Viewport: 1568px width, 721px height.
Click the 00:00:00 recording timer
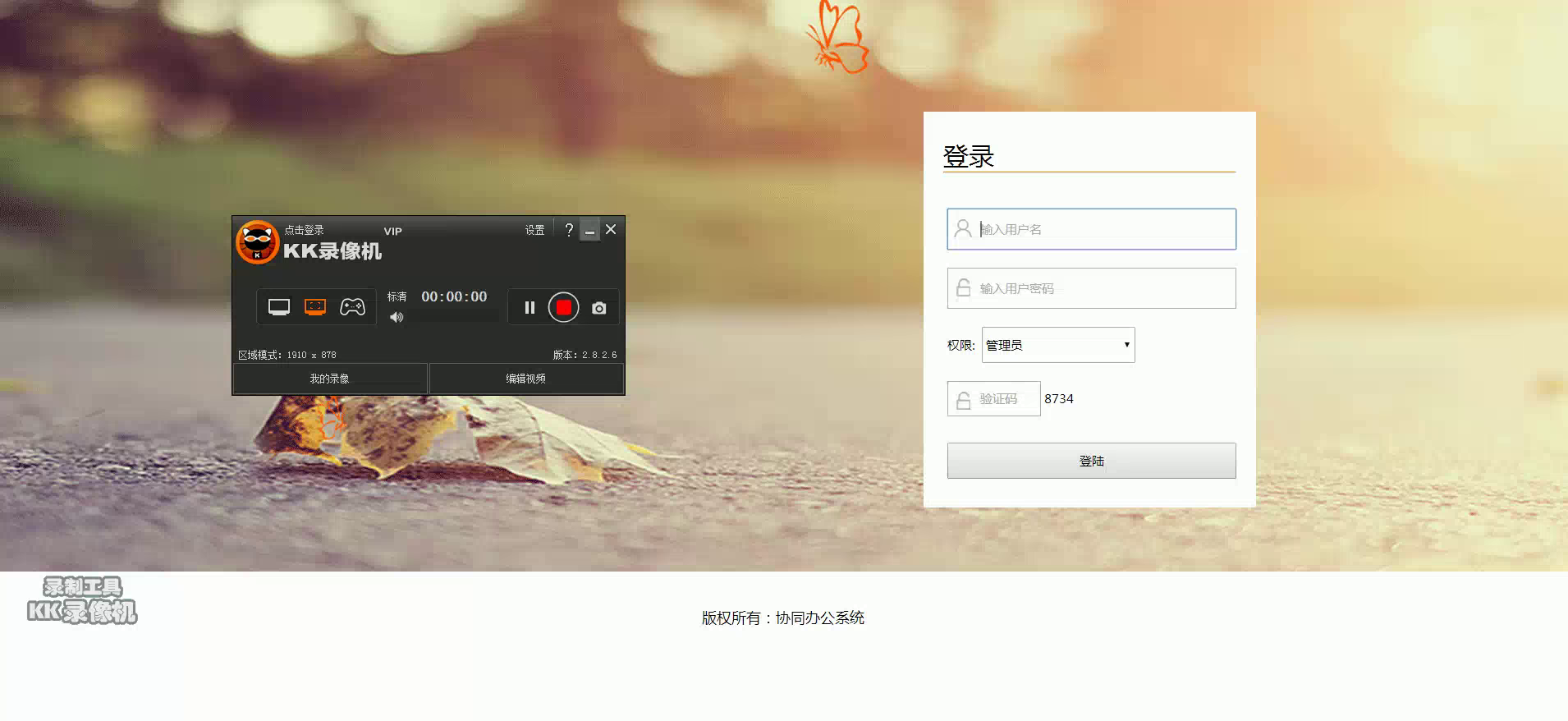454,296
